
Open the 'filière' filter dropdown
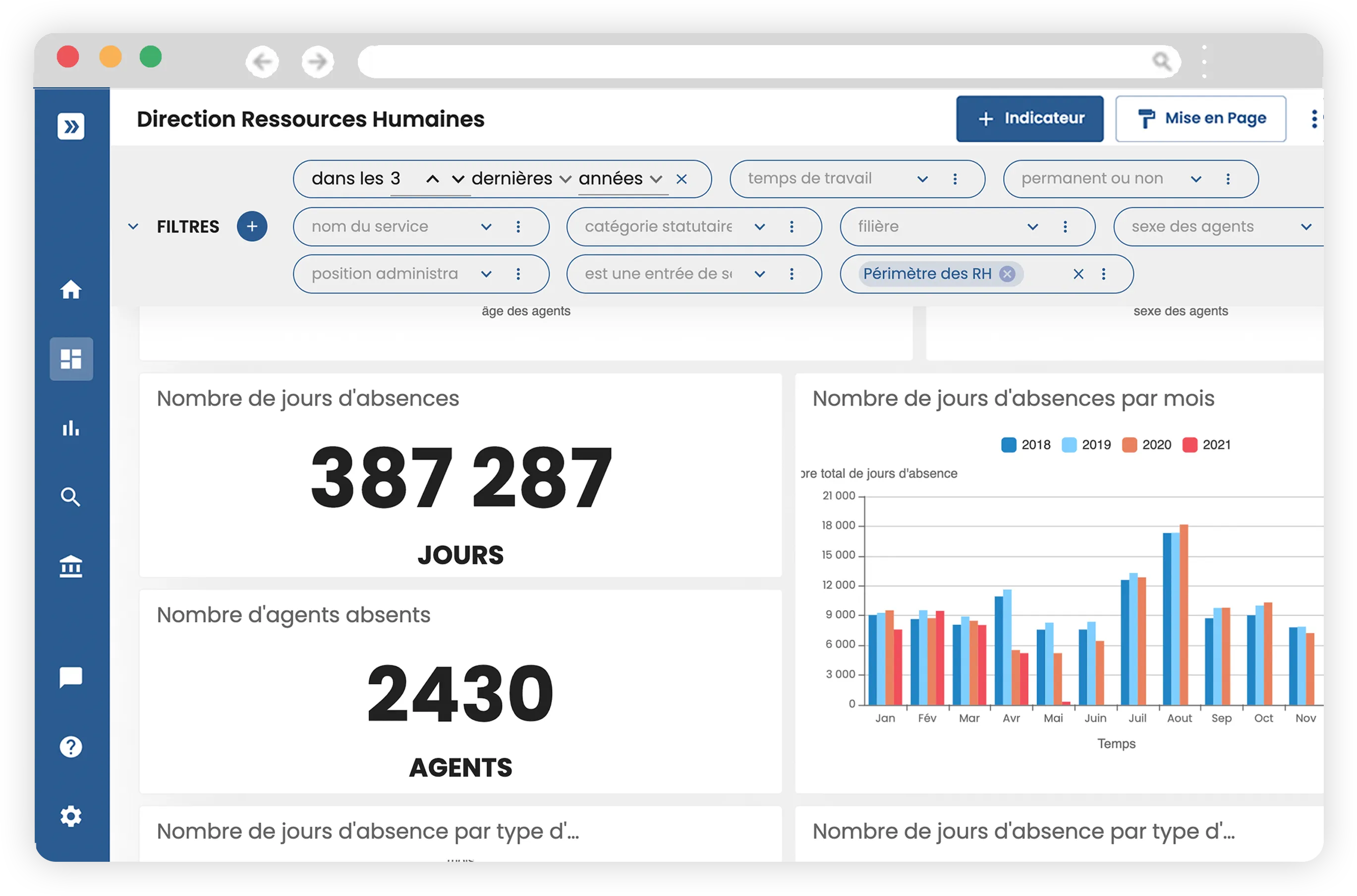tap(1032, 227)
